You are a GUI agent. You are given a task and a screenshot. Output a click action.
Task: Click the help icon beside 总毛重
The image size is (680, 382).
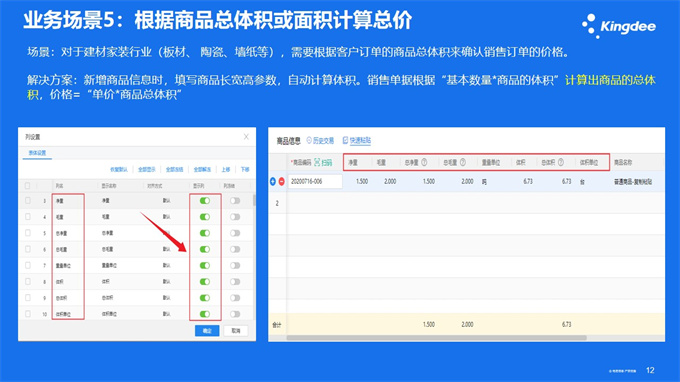(x=463, y=162)
